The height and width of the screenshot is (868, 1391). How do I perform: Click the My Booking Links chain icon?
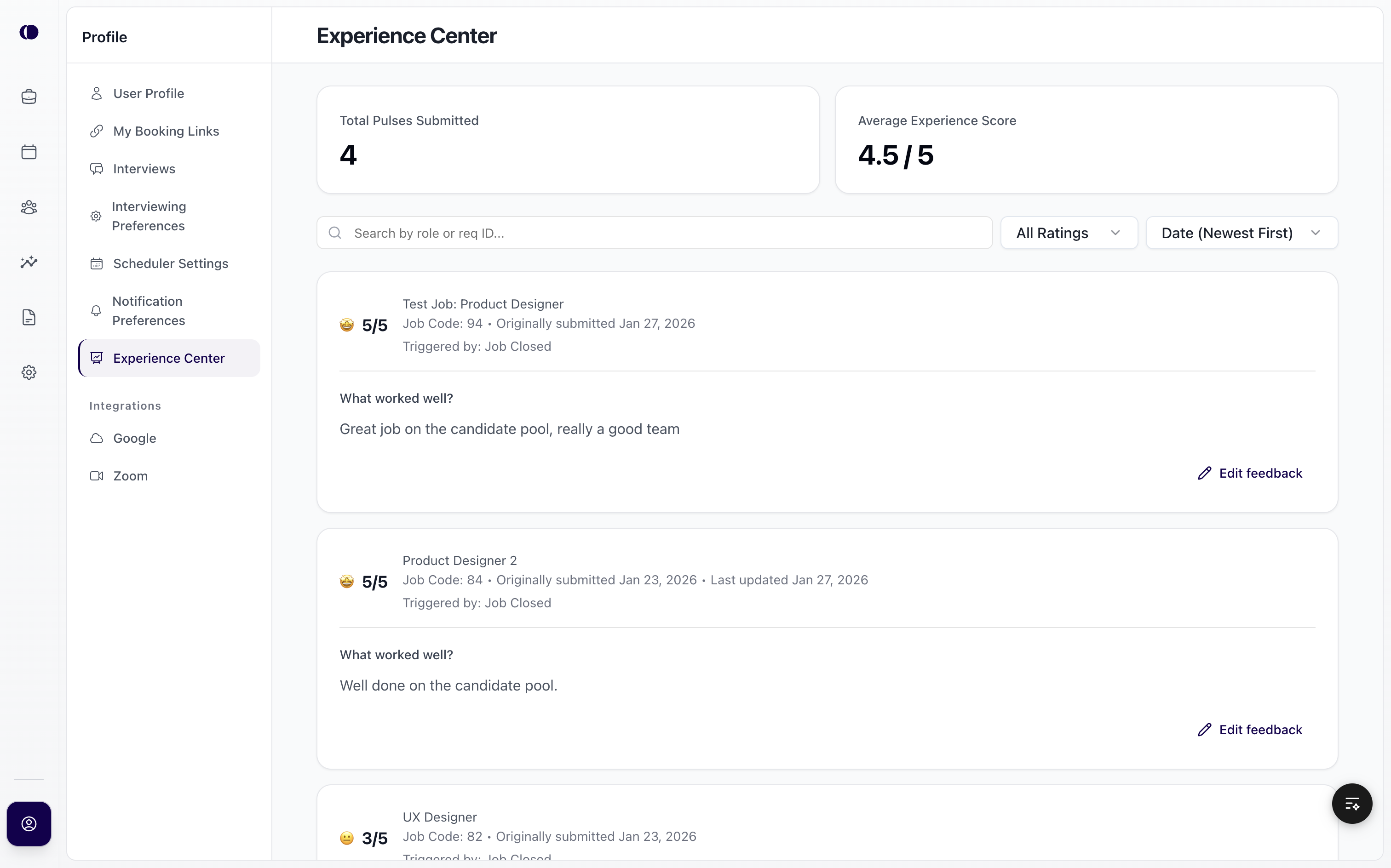coord(97,131)
